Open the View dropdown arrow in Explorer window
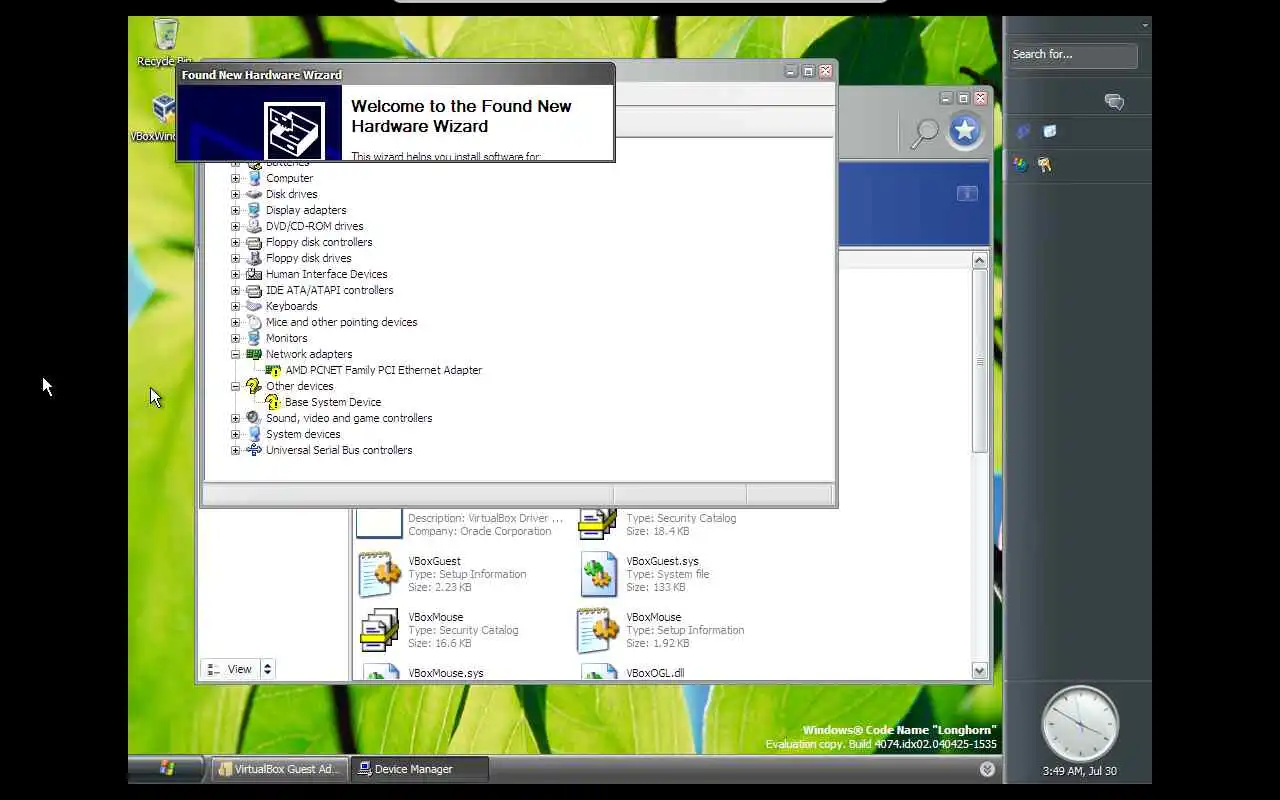This screenshot has width=1280, height=800. [267, 669]
